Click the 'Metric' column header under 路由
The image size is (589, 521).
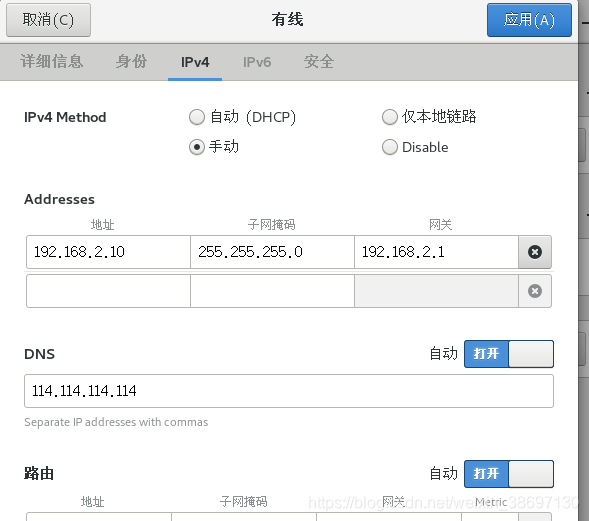[491, 502]
